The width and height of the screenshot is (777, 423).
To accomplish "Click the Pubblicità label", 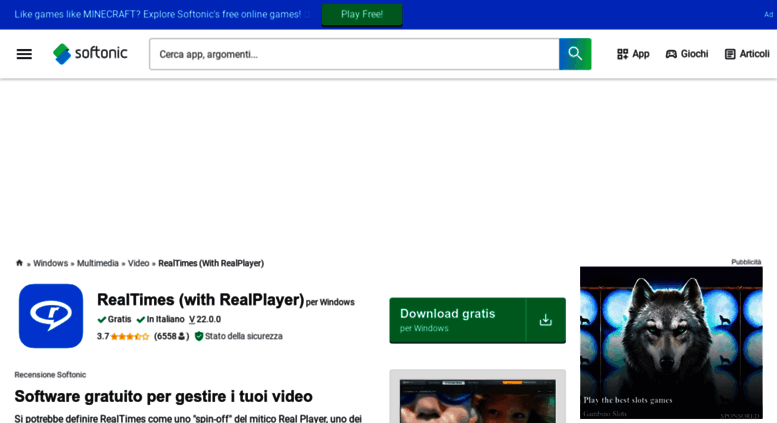I will [746, 262].
